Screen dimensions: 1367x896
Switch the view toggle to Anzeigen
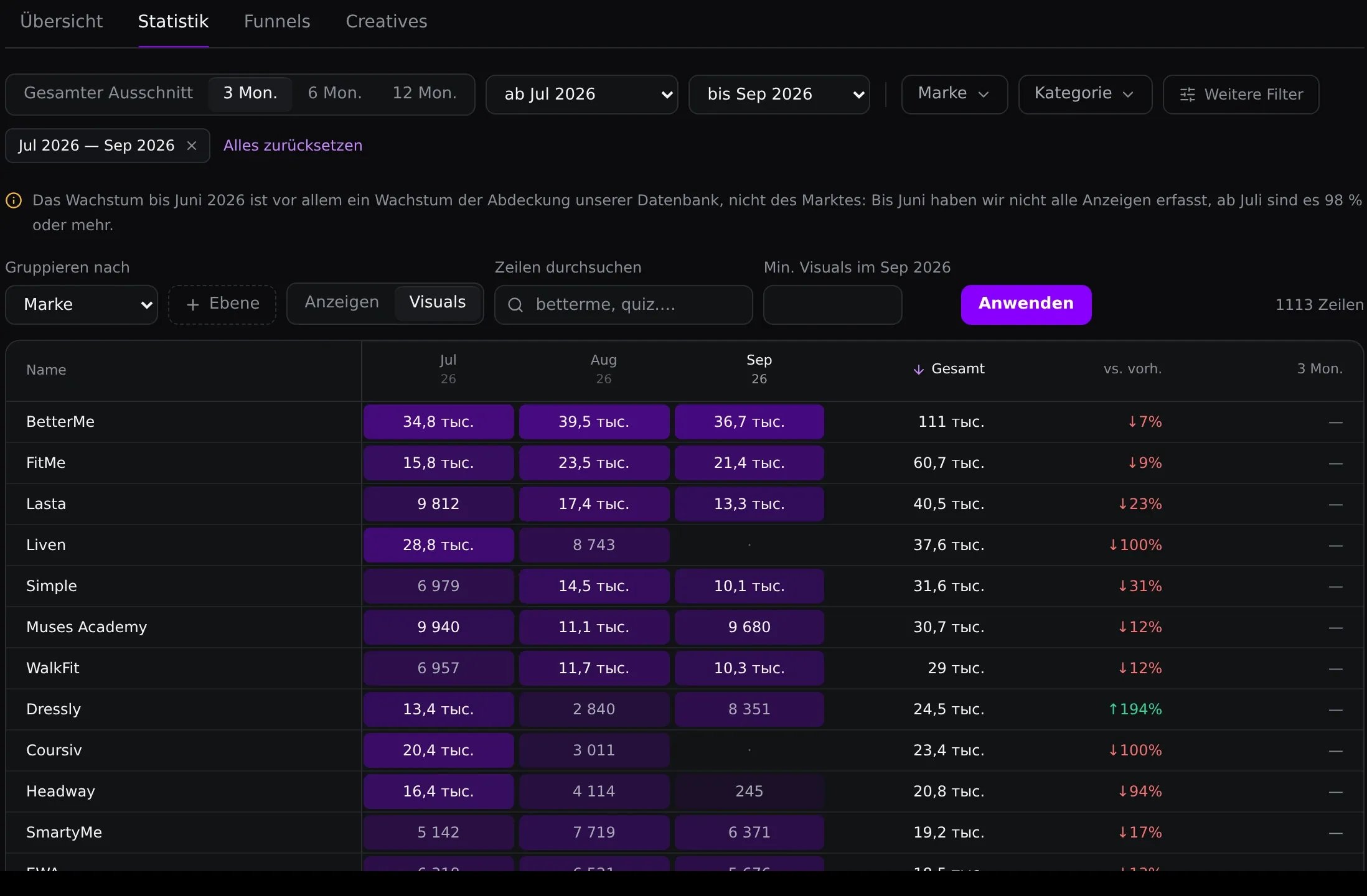pyautogui.click(x=342, y=302)
